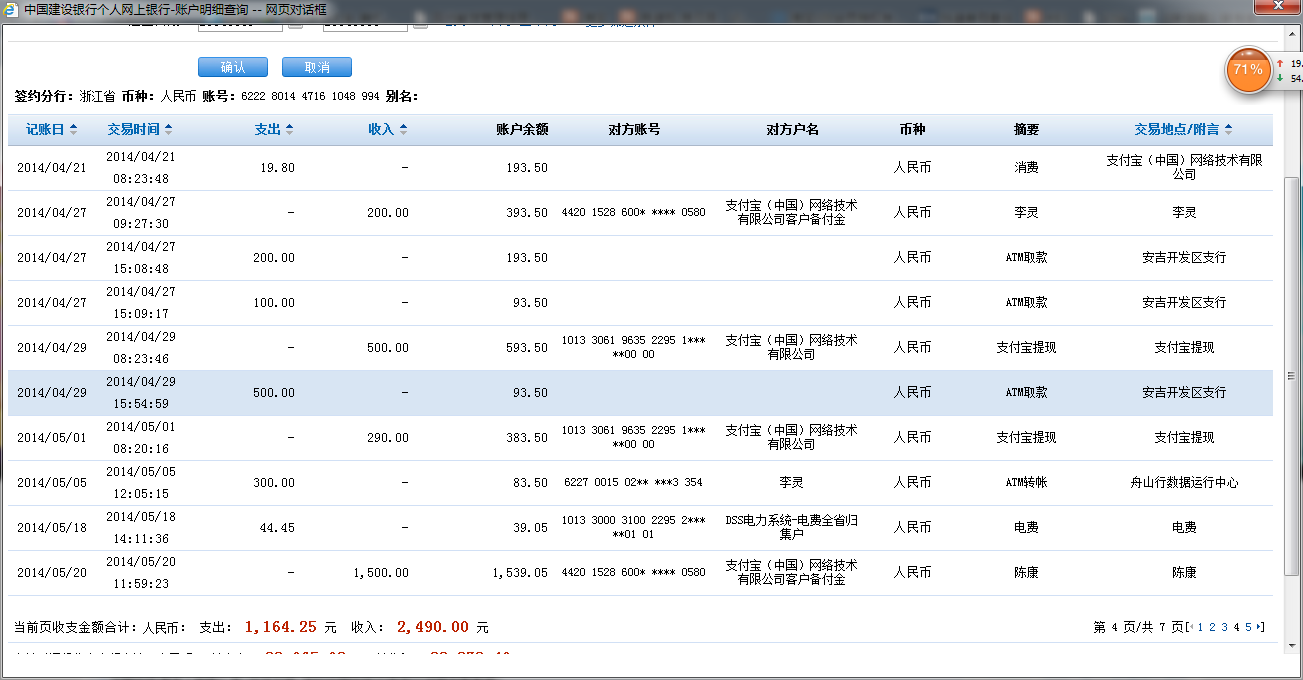Screen dimensions: 1303x680
Task: Click the sort arrows beside 交易时间
Action: (x=168, y=130)
